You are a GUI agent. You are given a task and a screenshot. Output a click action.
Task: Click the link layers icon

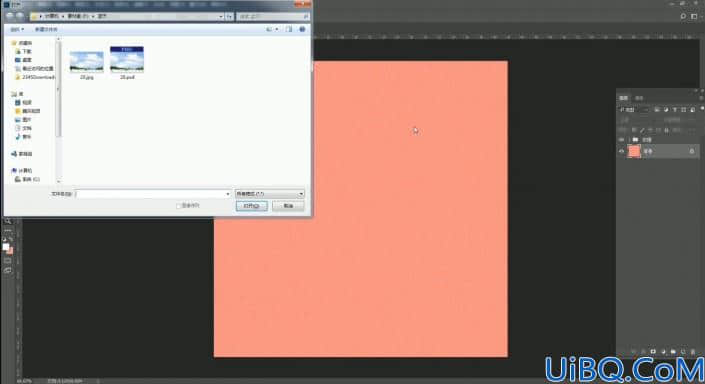coord(634,352)
